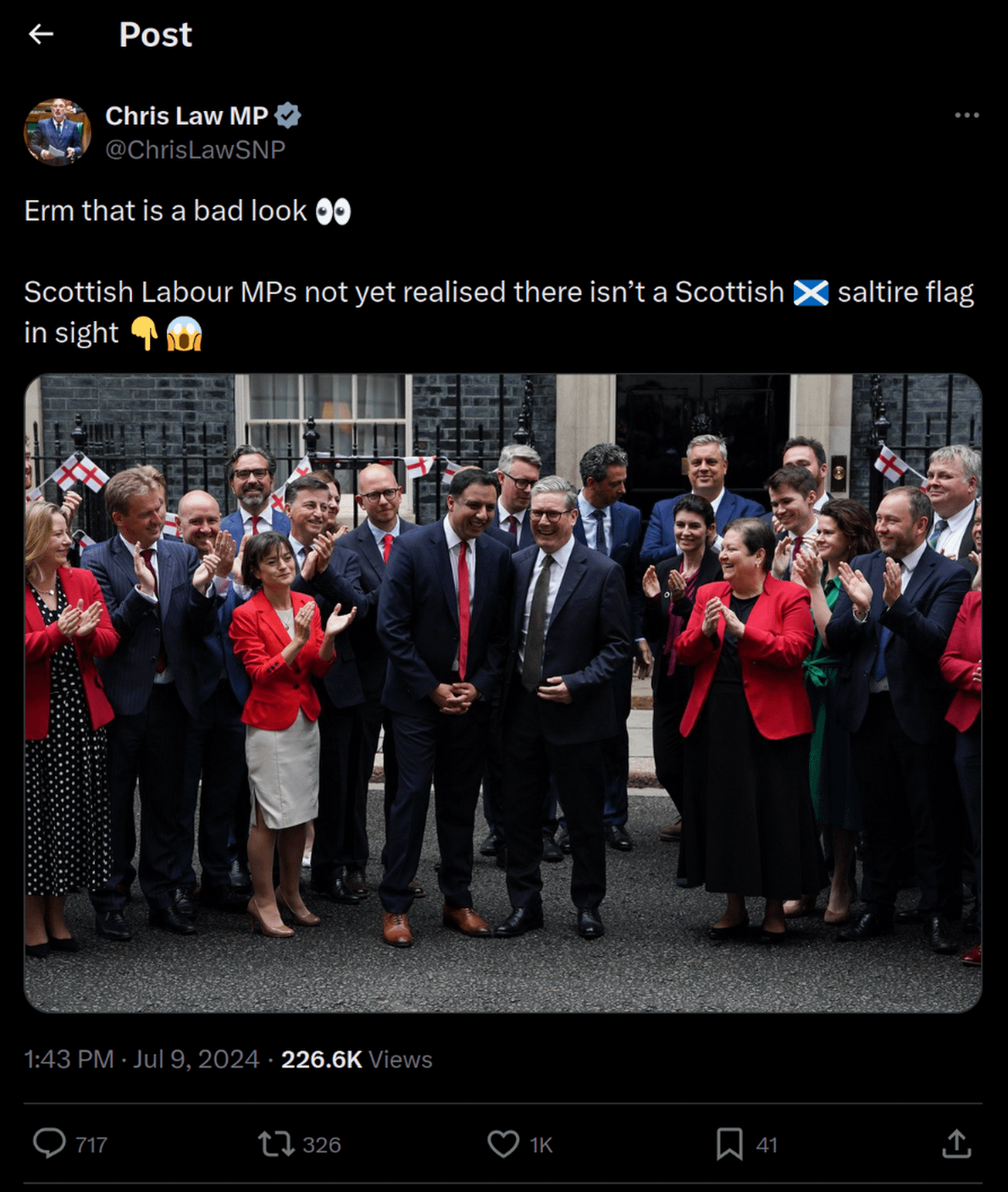Click the 717 replies count
This screenshot has width=1008, height=1192.
coord(91,1145)
